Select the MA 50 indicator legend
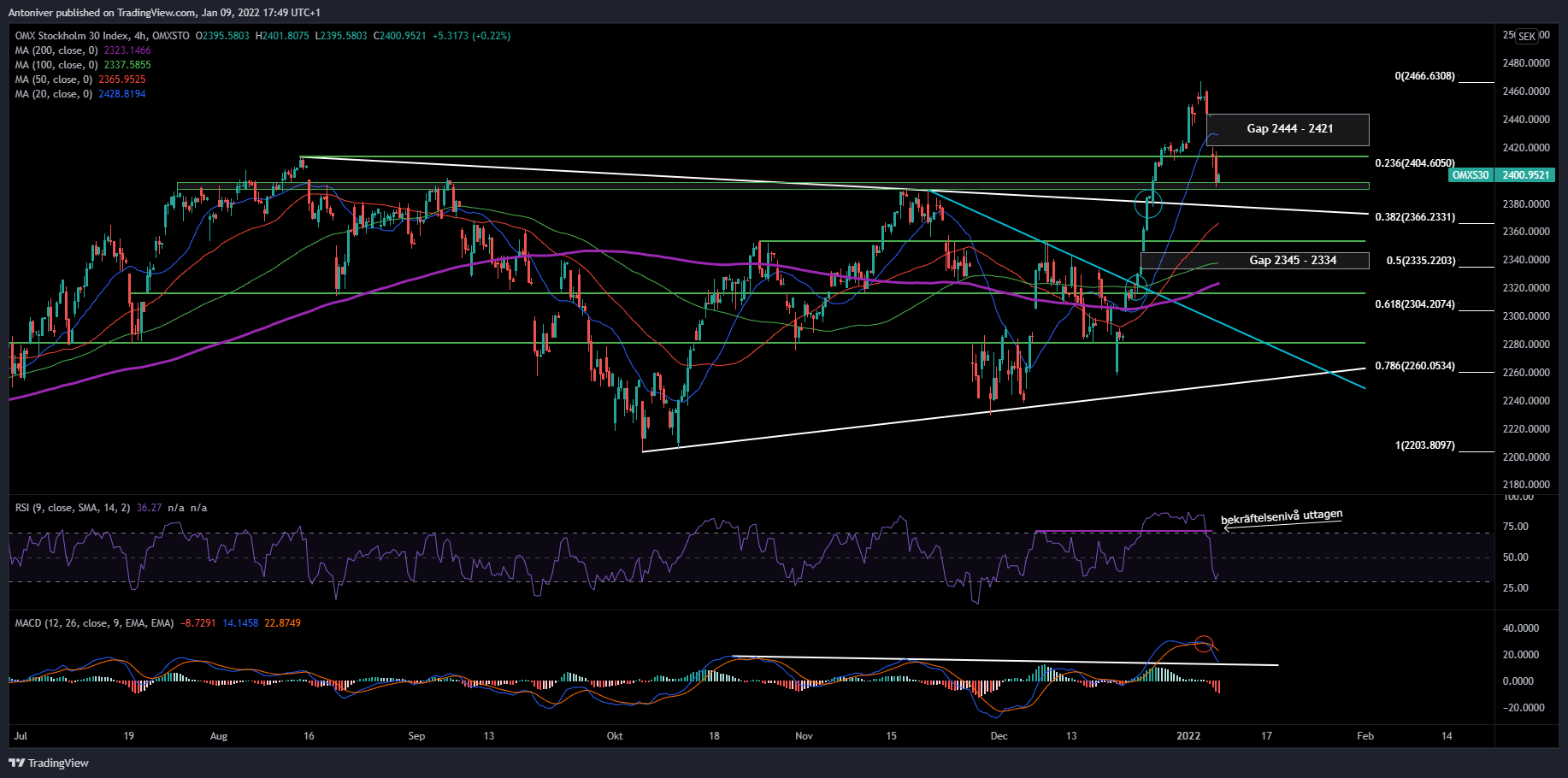The image size is (1568, 778). click(x=54, y=80)
